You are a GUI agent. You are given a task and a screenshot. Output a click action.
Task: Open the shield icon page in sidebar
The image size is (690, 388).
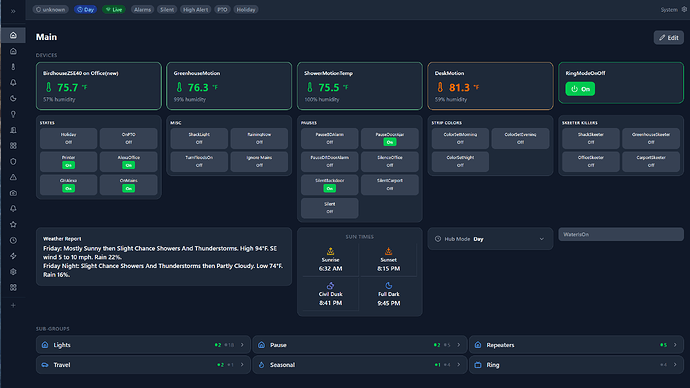(13, 161)
